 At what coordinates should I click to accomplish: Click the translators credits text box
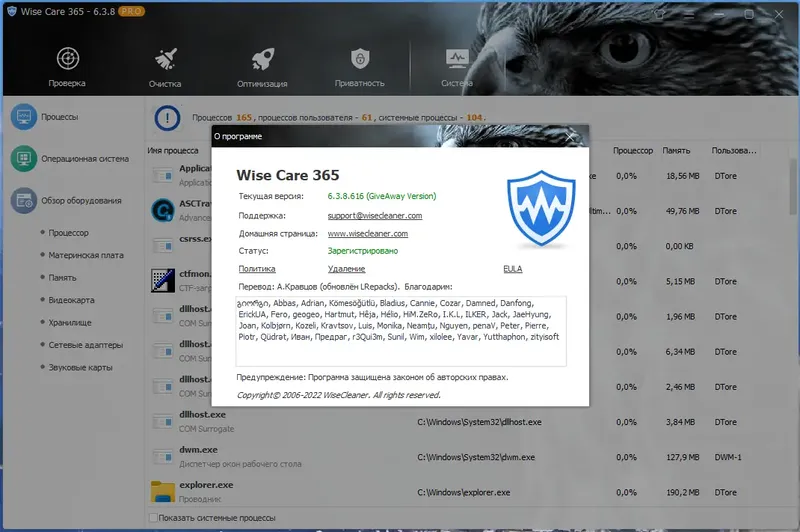(401, 331)
